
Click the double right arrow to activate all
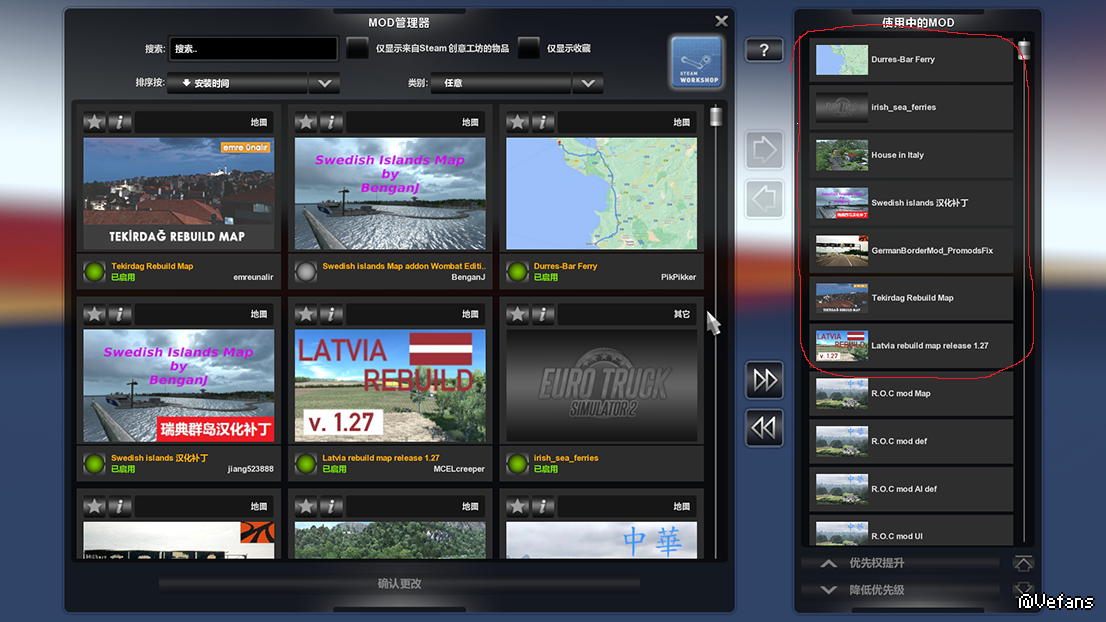pos(764,380)
